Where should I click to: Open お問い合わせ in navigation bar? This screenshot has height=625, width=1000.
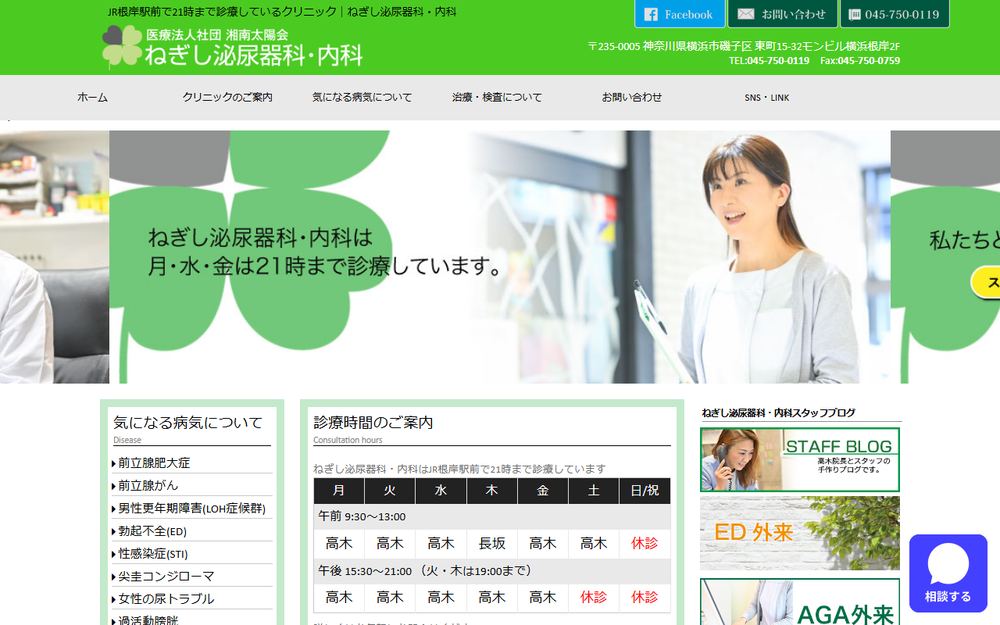click(x=631, y=98)
